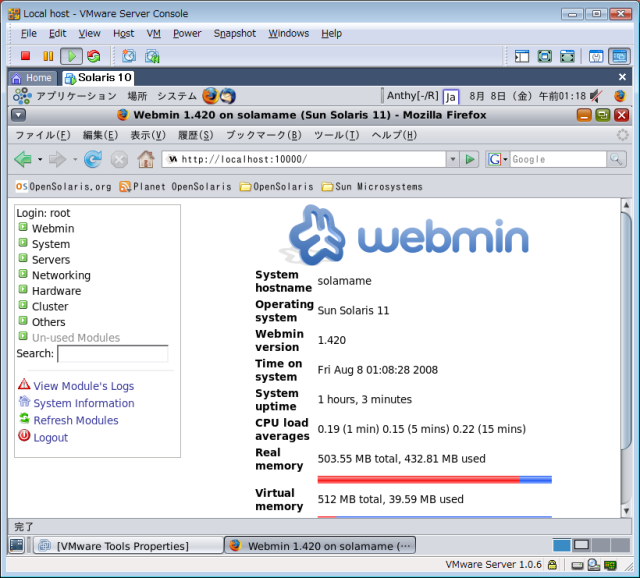Open System Information link
The image size is (640, 578).
[84, 403]
